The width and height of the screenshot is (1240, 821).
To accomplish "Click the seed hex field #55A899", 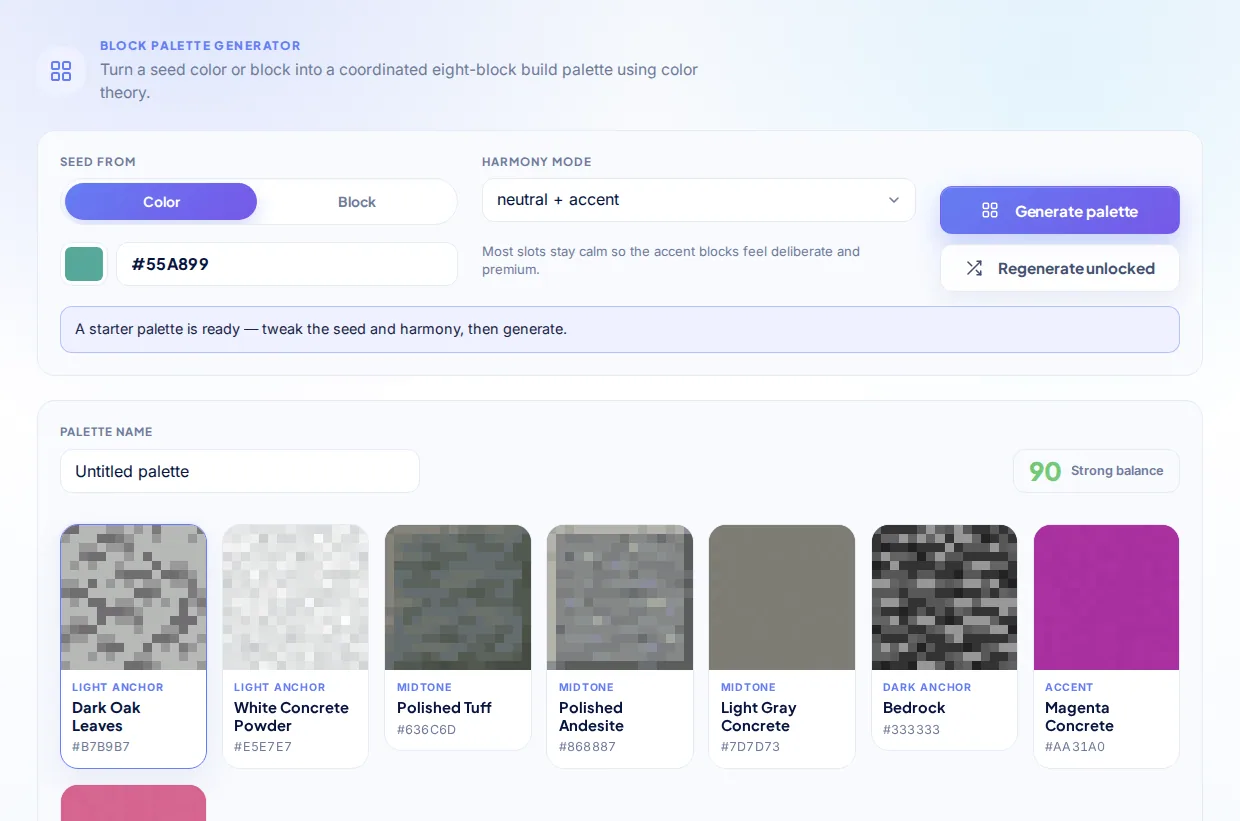I will point(287,264).
